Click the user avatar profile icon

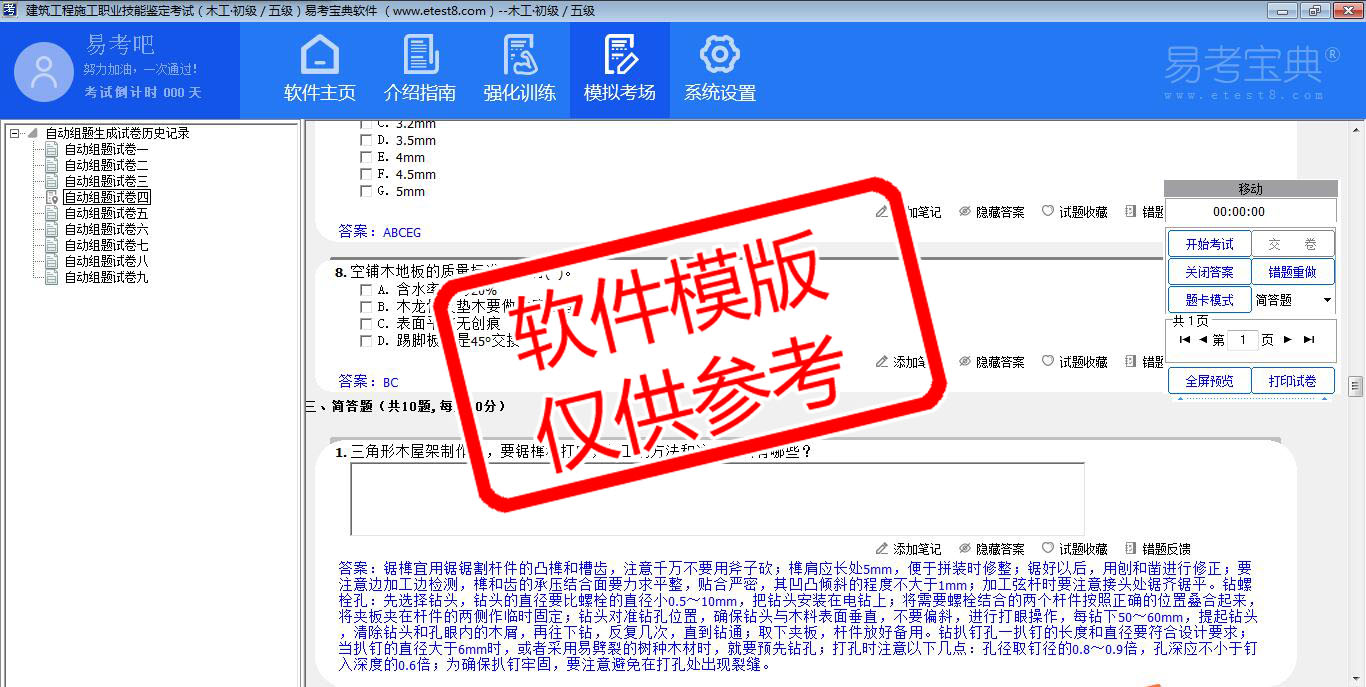coord(44,71)
